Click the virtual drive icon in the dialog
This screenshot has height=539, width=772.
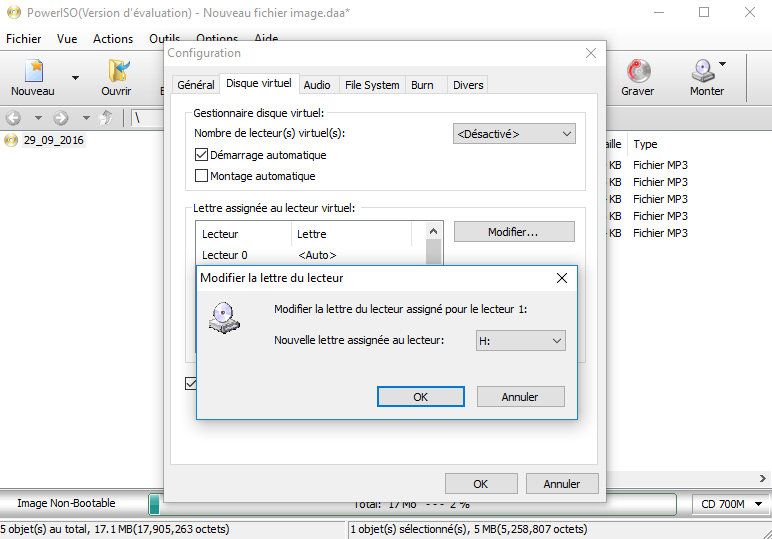(224, 318)
